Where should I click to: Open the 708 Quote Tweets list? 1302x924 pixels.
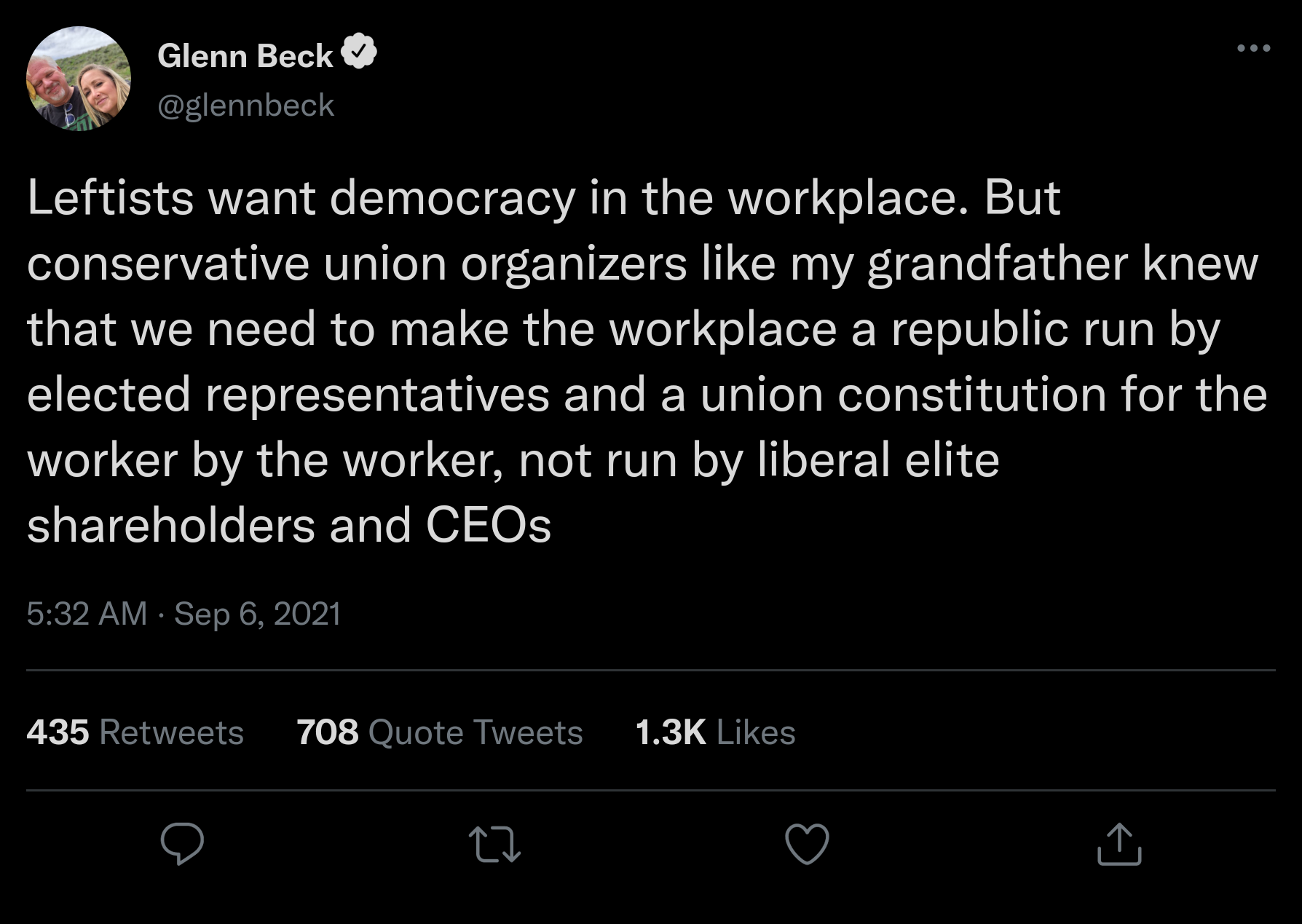point(440,732)
